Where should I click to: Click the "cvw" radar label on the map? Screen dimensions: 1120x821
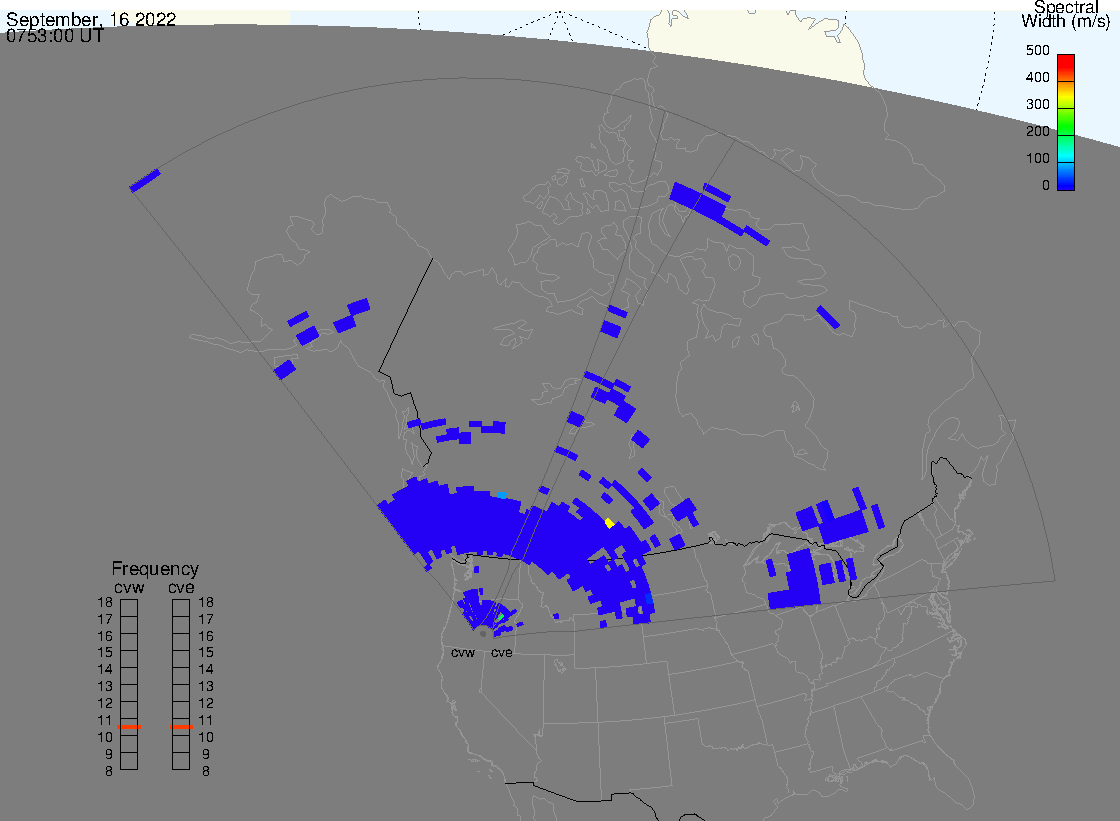463,652
